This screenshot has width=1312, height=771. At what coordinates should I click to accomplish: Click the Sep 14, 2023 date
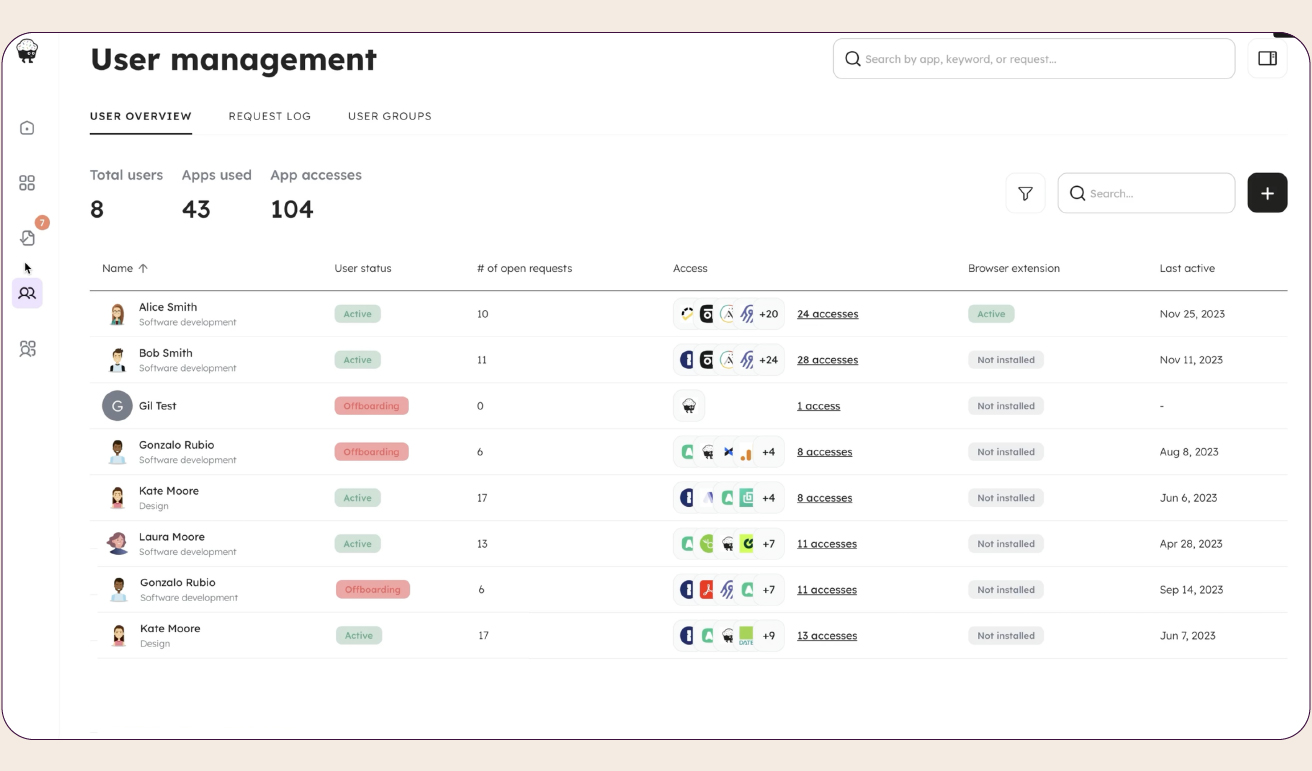pos(1192,590)
